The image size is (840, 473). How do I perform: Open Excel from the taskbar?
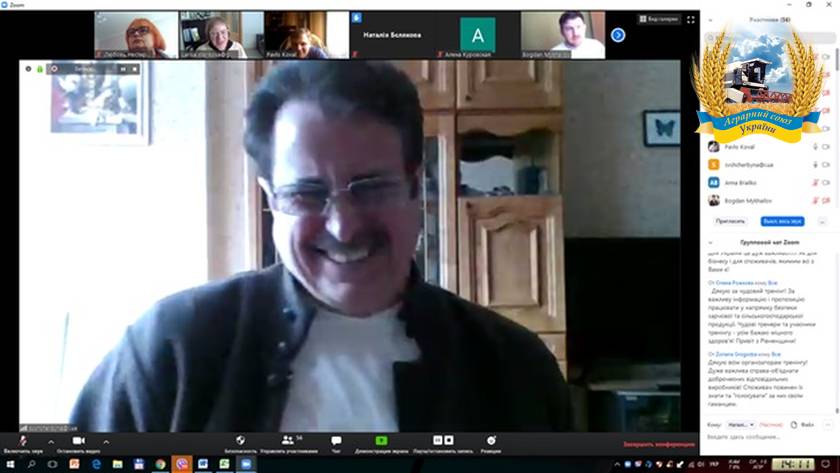point(224,464)
